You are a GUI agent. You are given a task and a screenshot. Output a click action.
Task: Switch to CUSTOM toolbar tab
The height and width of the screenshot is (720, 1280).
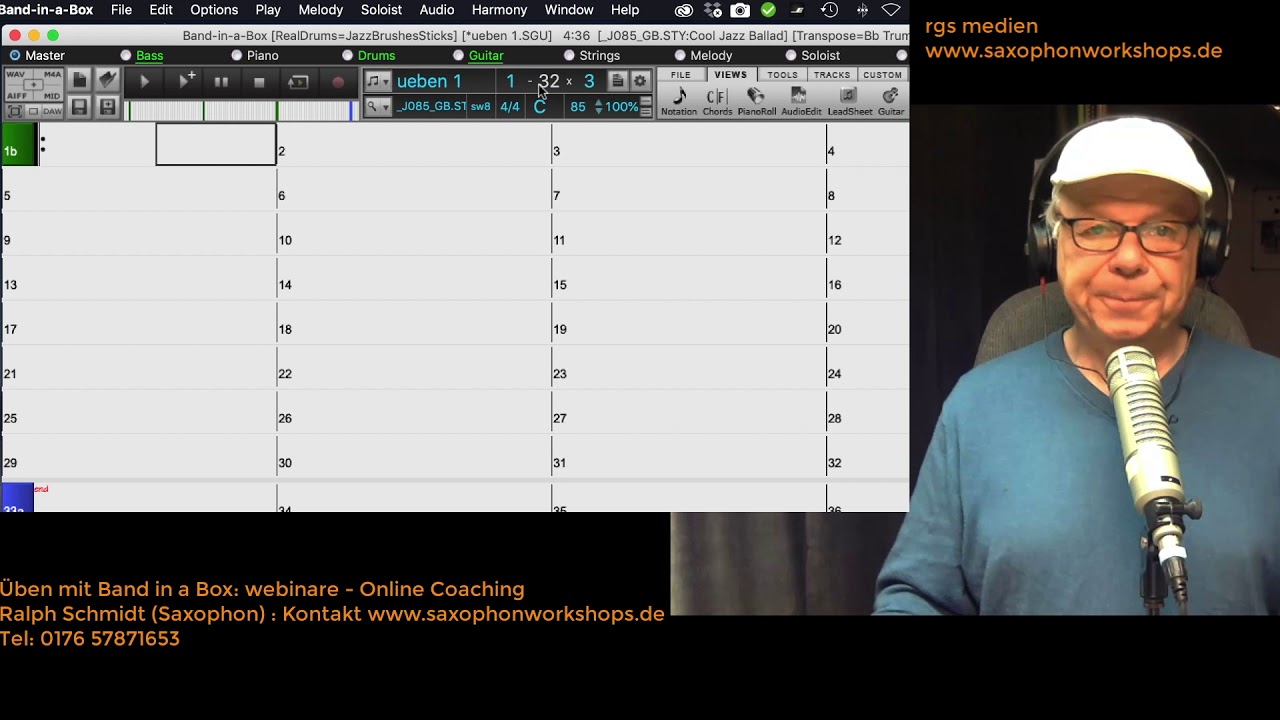pos(882,75)
